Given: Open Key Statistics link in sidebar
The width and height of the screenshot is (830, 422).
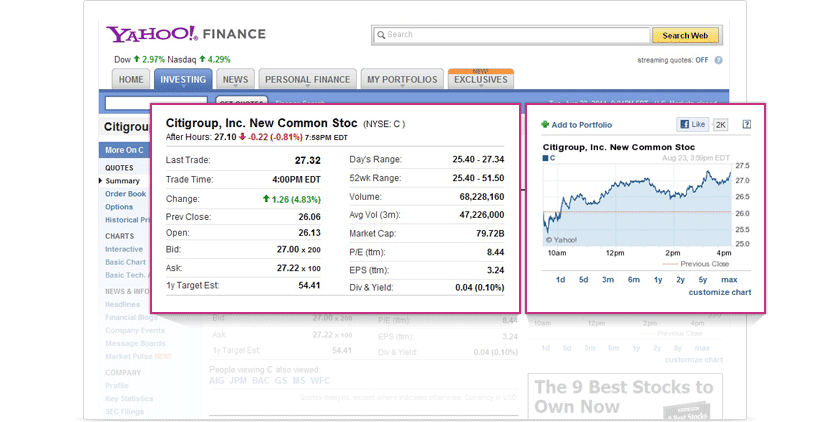Looking at the screenshot, I should click(129, 399).
